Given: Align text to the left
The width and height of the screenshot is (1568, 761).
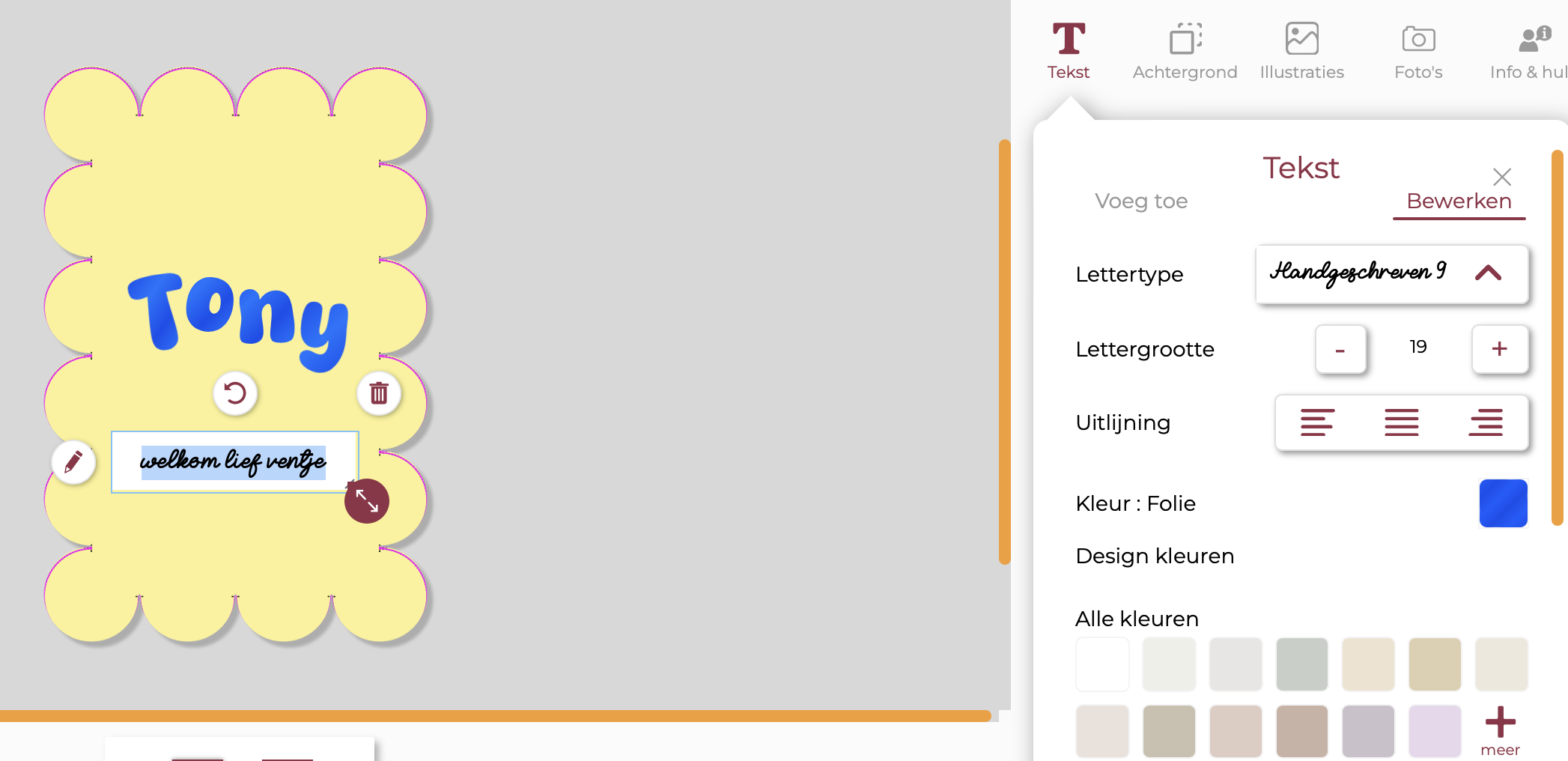Looking at the screenshot, I should coord(1317,422).
